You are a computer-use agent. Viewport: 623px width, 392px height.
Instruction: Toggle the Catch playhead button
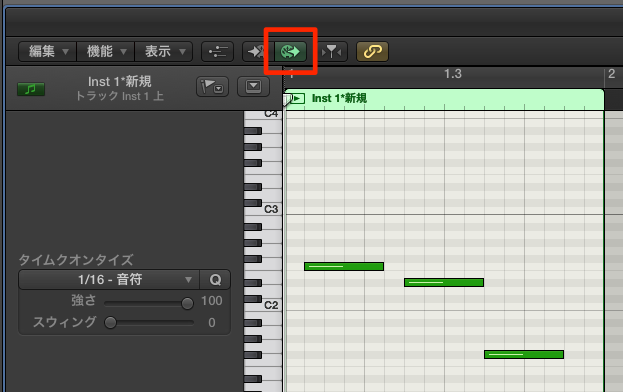(x=331, y=52)
